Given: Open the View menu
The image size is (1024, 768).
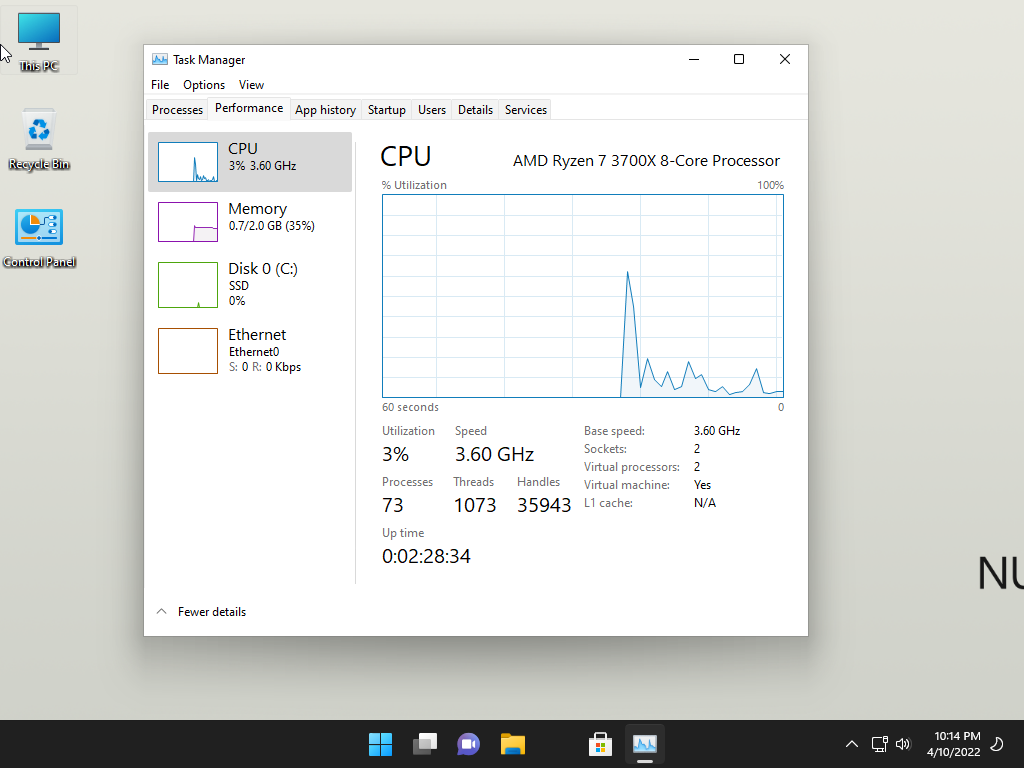Looking at the screenshot, I should tap(251, 85).
